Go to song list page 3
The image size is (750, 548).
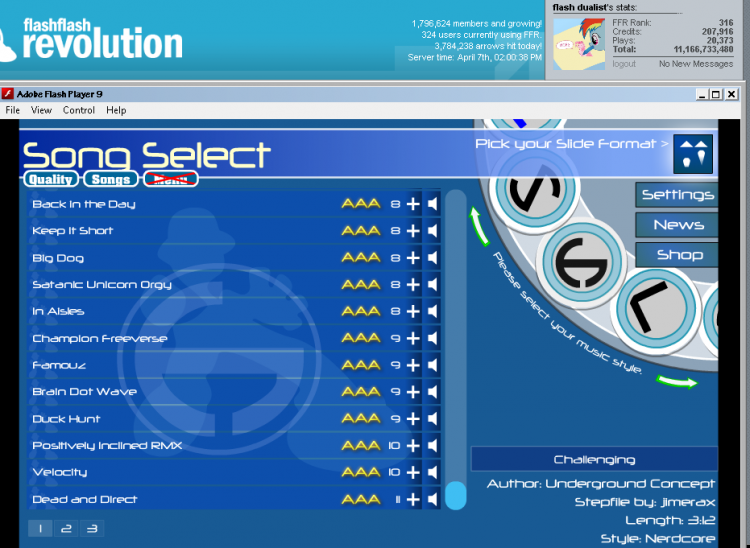tap(92, 528)
